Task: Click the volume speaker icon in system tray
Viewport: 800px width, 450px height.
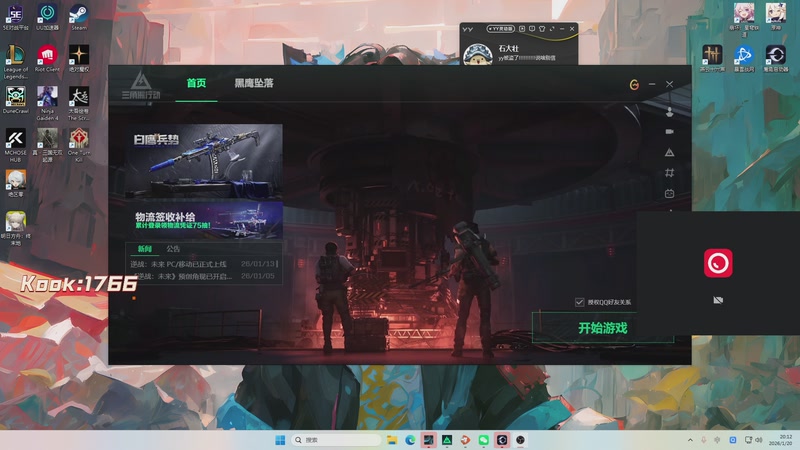Action: pyautogui.click(x=759, y=440)
